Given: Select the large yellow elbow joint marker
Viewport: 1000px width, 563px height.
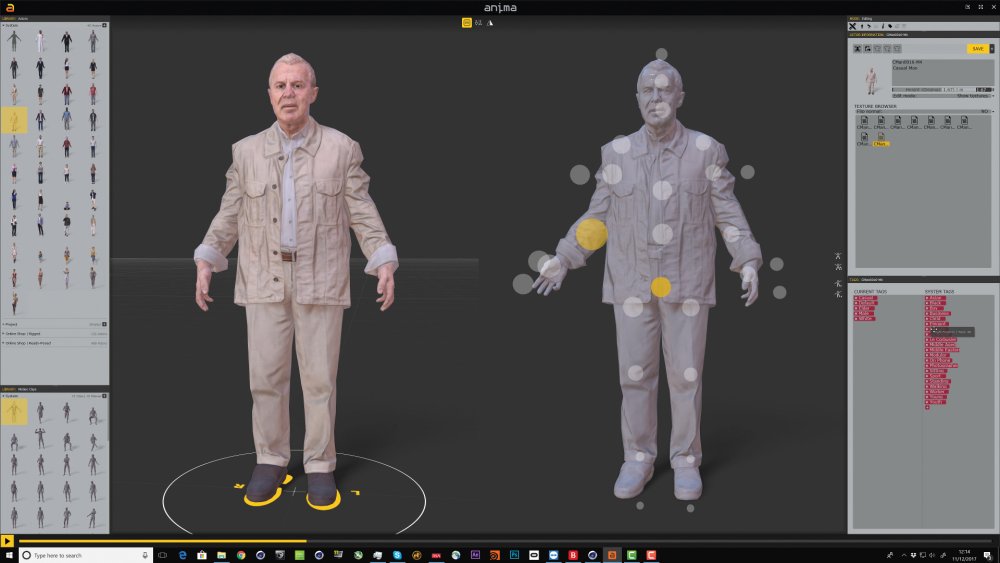Looking at the screenshot, I should [591, 234].
